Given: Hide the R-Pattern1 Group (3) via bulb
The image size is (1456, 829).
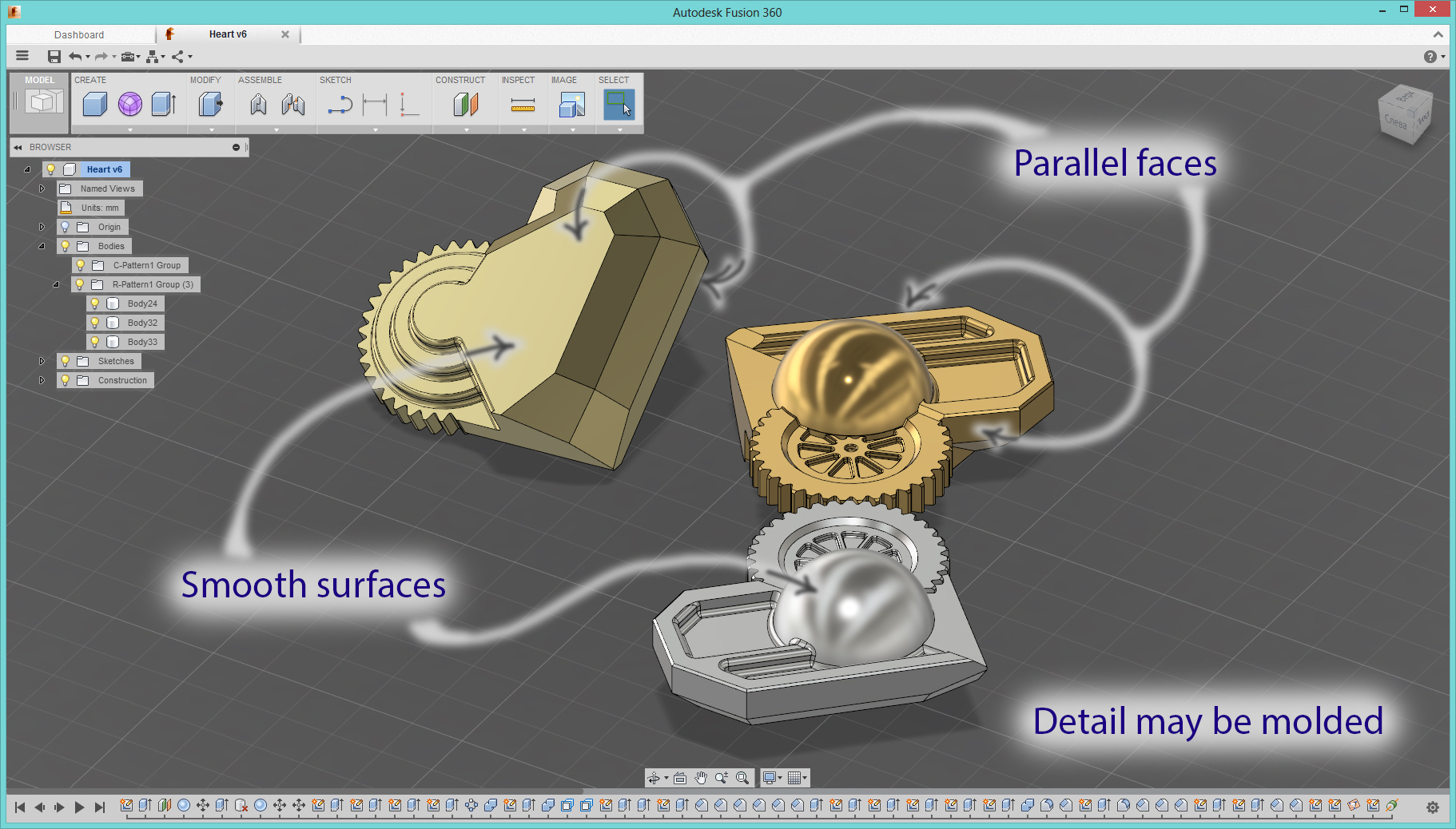Looking at the screenshot, I should pos(80,285).
